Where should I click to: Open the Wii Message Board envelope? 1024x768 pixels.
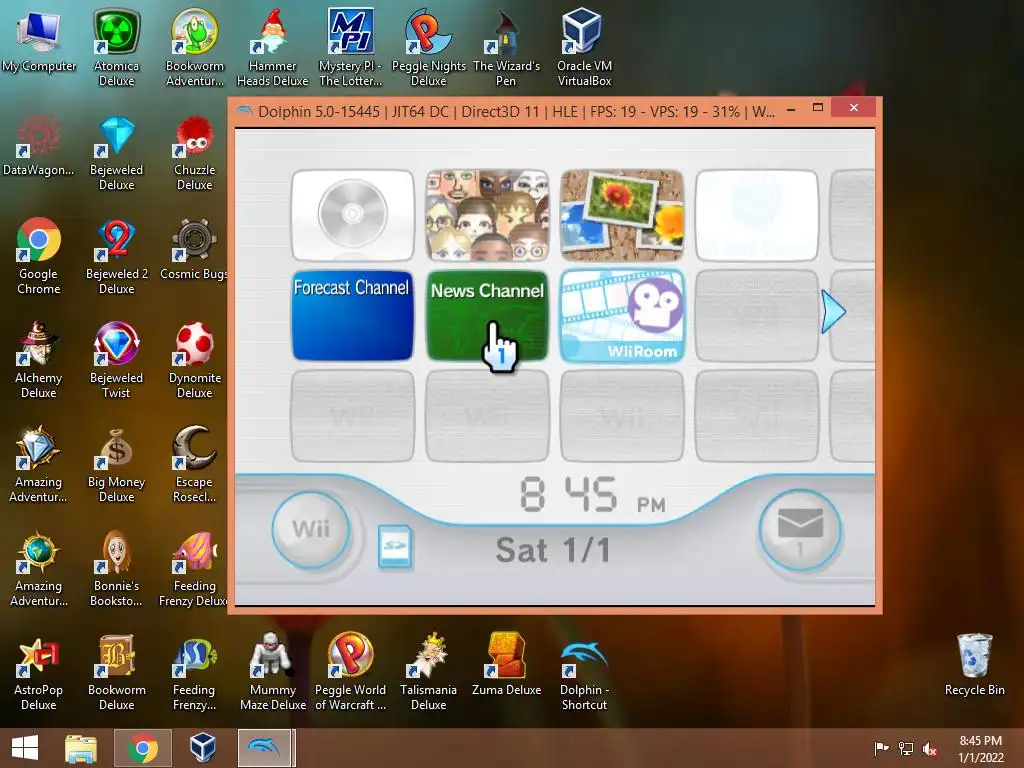click(x=800, y=530)
